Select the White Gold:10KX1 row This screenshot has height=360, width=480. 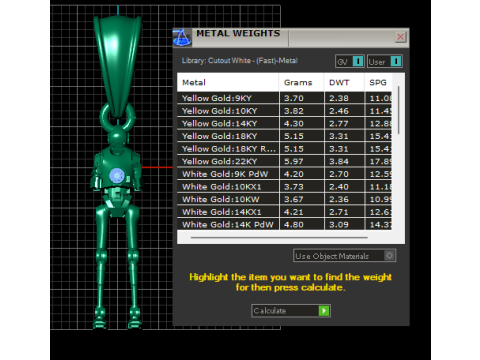pos(284,187)
